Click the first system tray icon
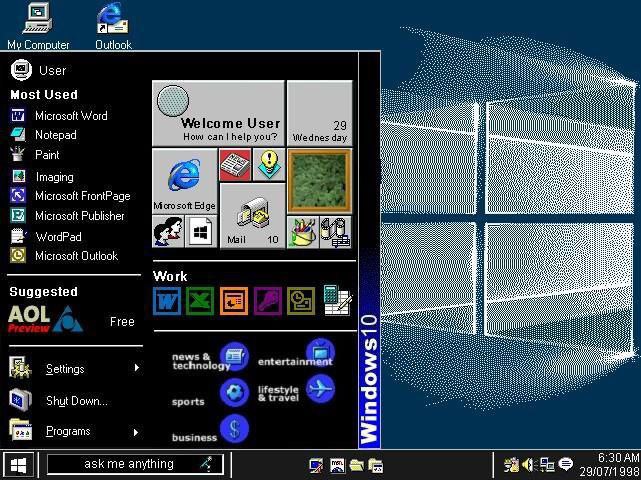 pos(511,464)
